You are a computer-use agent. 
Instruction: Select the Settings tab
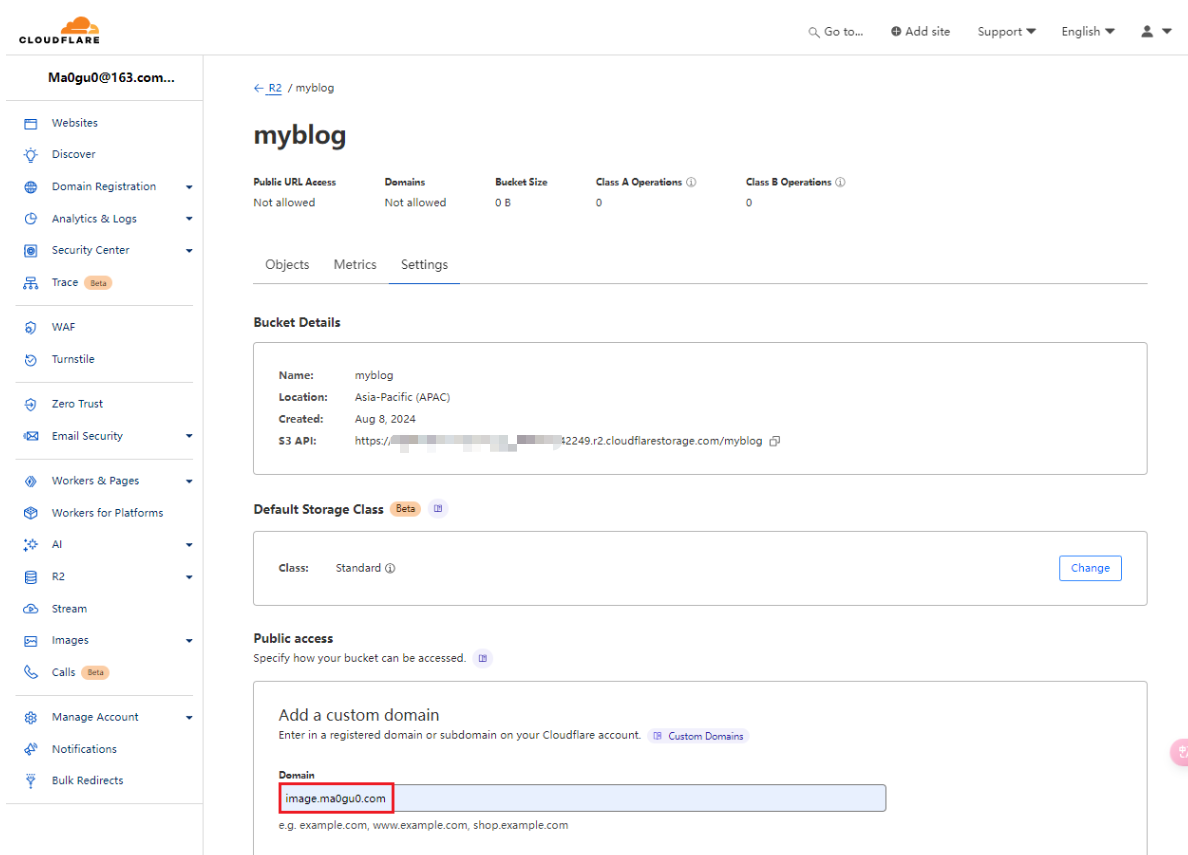pos(424,265)
